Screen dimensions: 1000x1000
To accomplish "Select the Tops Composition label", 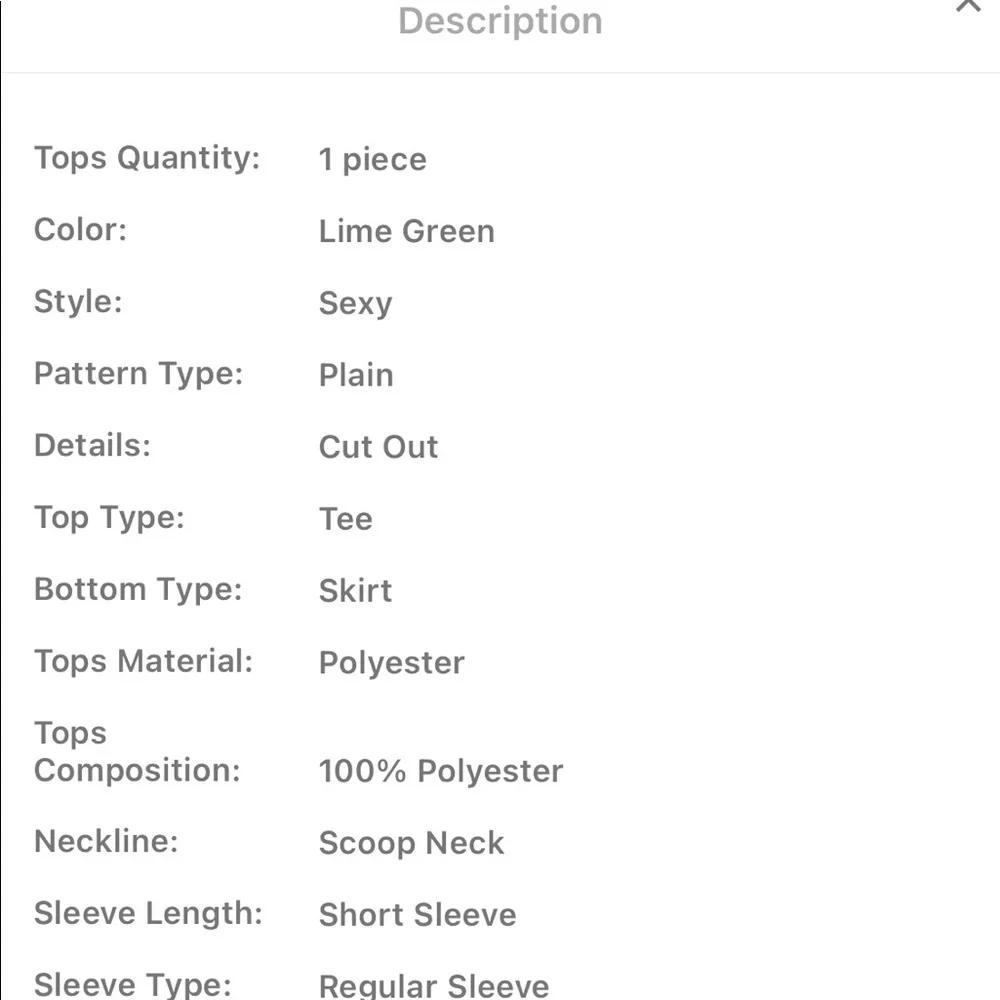I will click(137, 752).
